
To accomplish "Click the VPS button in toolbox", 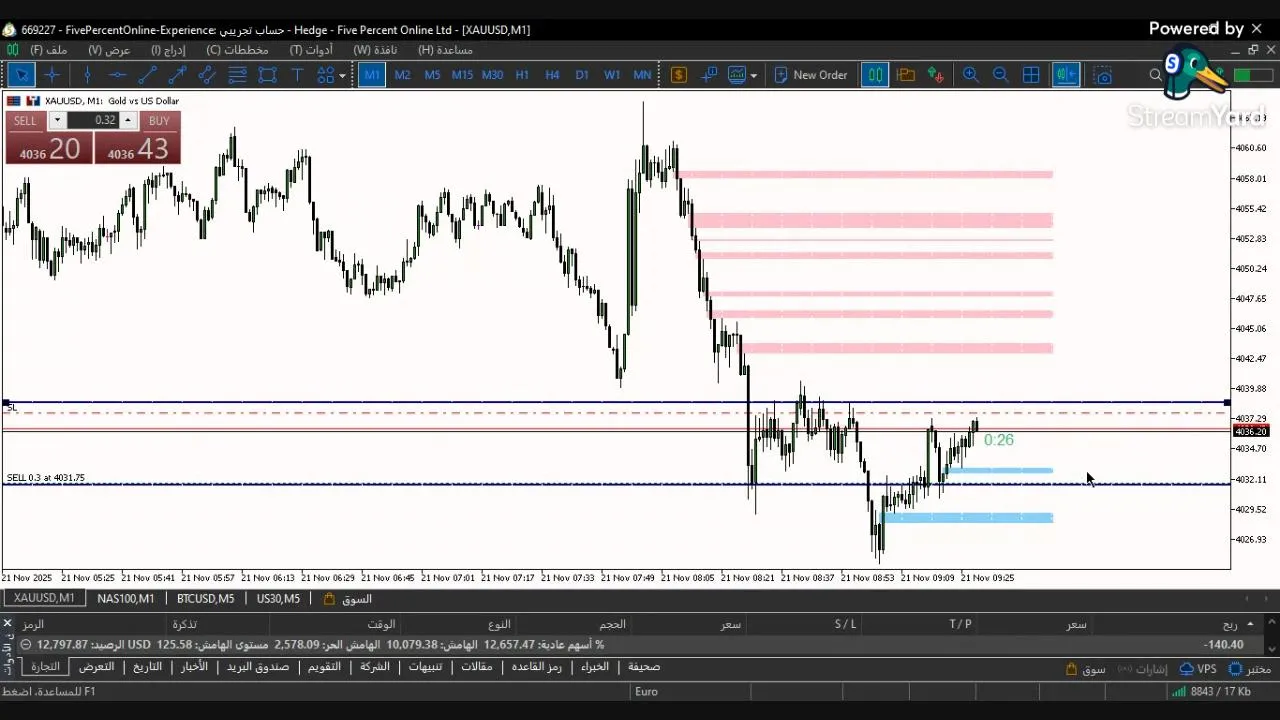I will point(1198,669).
